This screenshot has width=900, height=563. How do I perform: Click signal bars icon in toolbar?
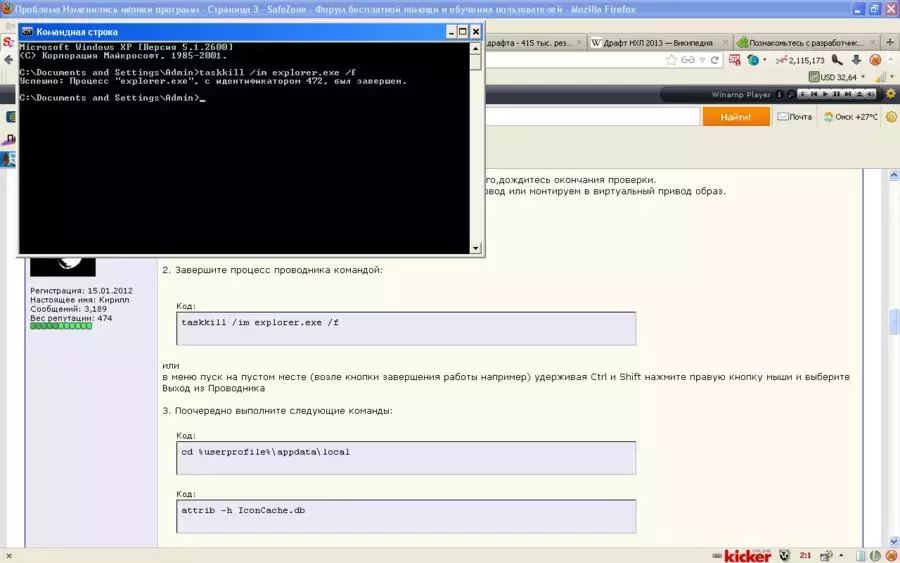point(880,77)
